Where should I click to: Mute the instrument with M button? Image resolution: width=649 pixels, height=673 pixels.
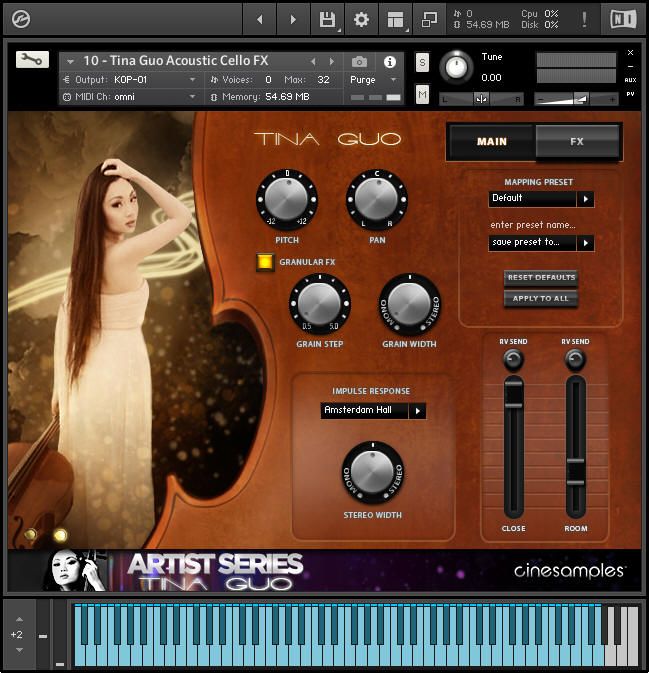tap(422, 94)
